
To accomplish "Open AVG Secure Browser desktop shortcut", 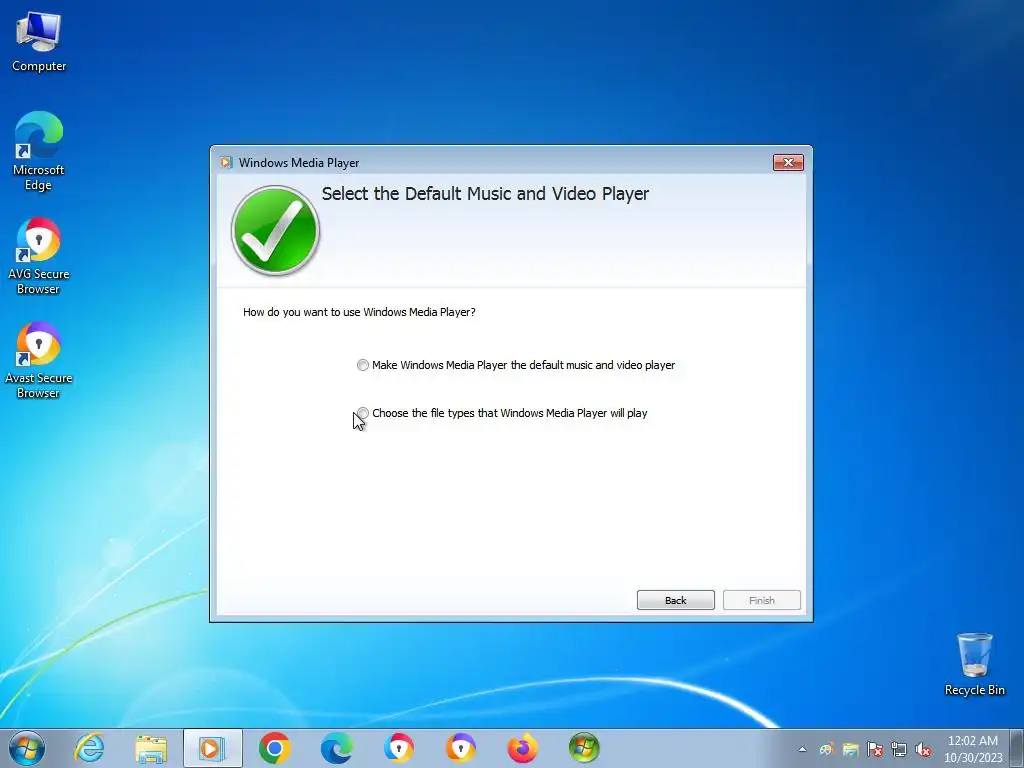I will 39,255.
